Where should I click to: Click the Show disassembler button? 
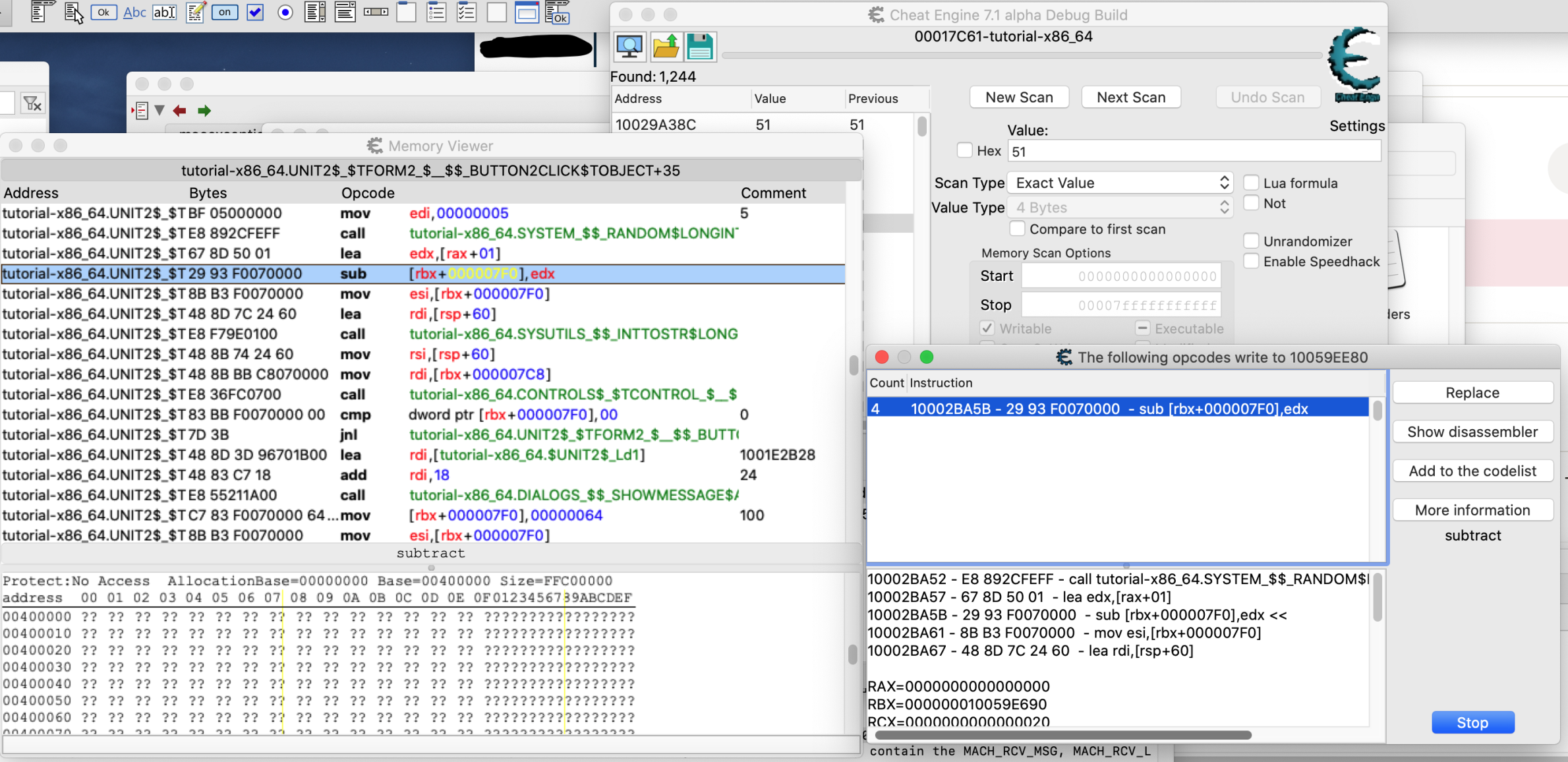pyautogui.click(x=1472, y=432)
